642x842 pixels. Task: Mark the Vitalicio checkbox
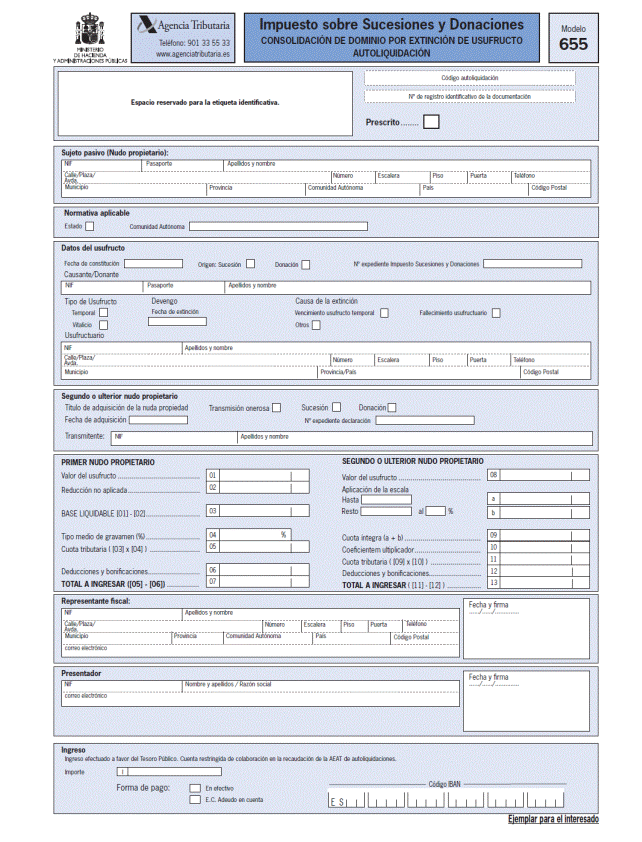tap(103, 325)
